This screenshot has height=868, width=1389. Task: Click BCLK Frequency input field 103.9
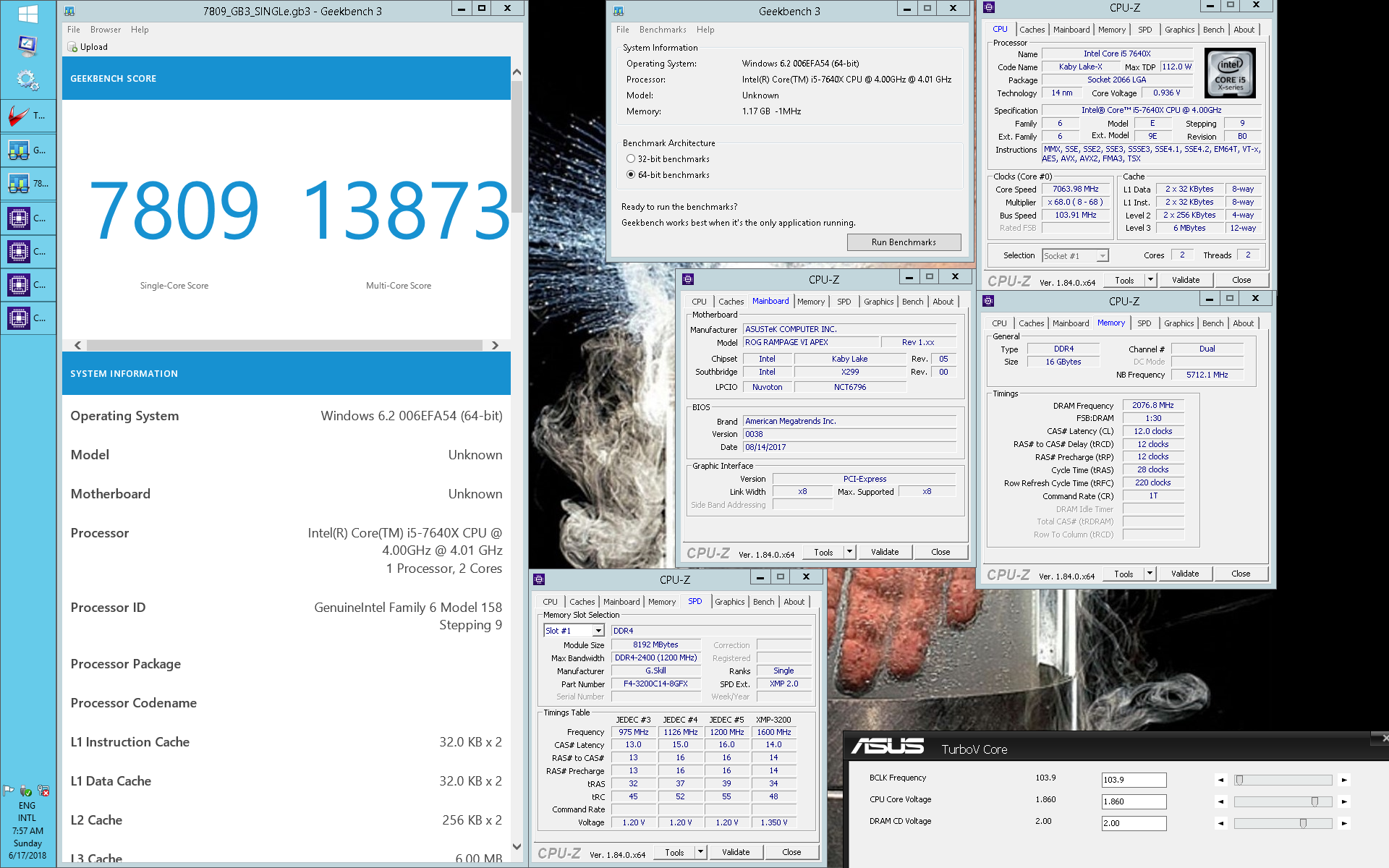1134,780
